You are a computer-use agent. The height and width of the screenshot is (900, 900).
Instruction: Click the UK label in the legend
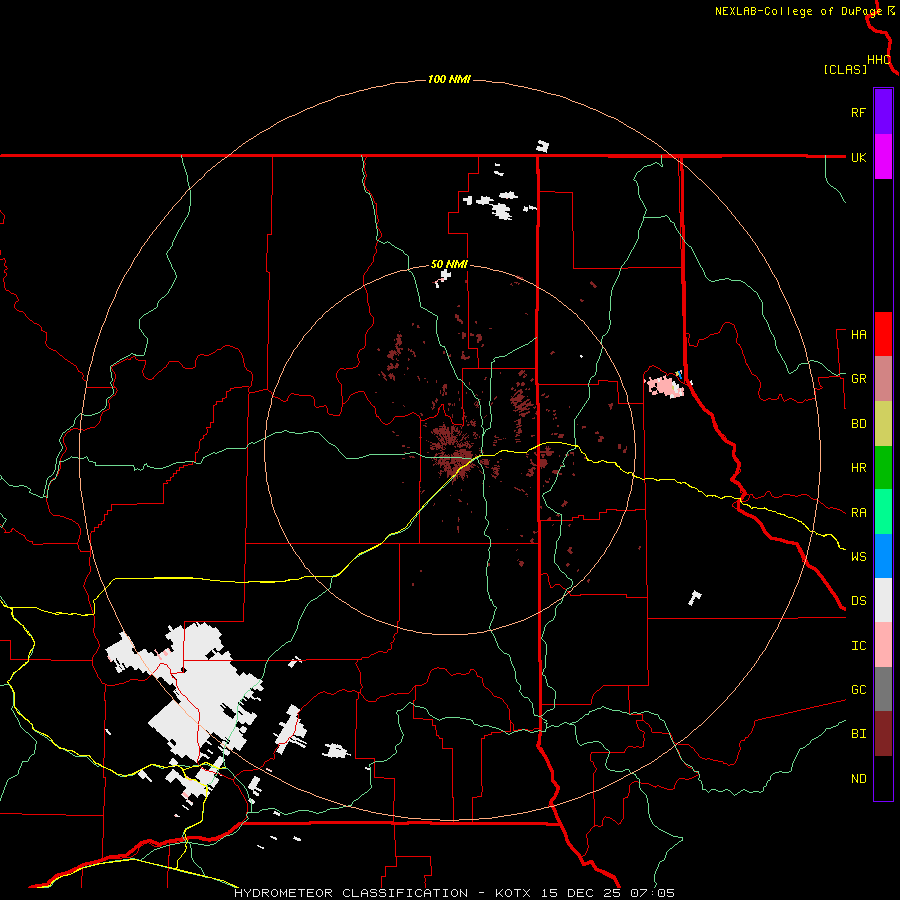tap(858, 157)
